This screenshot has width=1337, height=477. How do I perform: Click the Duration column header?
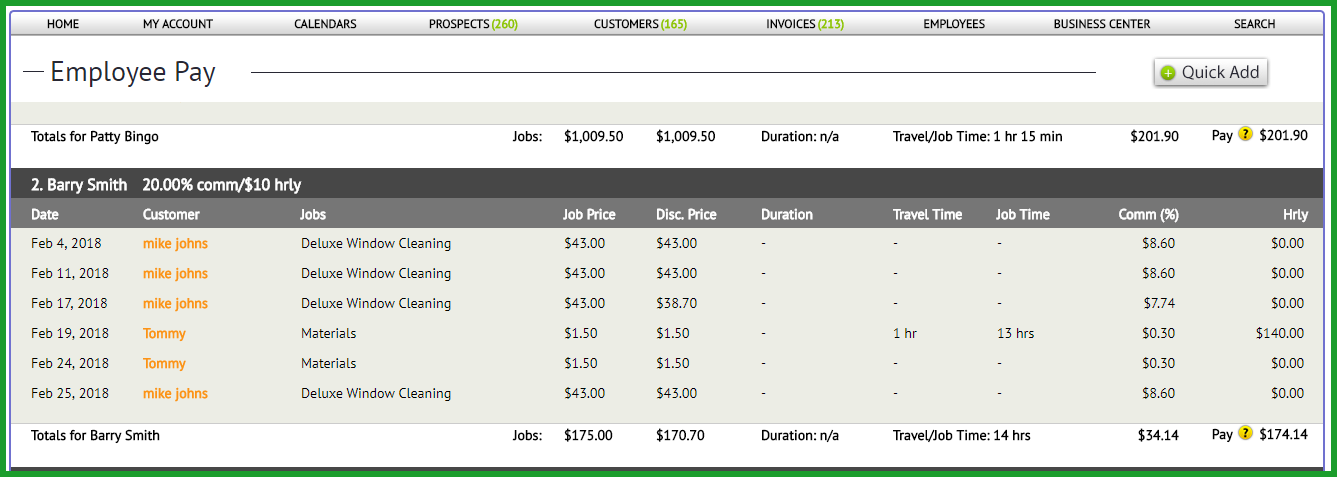[x=787, y=214]
